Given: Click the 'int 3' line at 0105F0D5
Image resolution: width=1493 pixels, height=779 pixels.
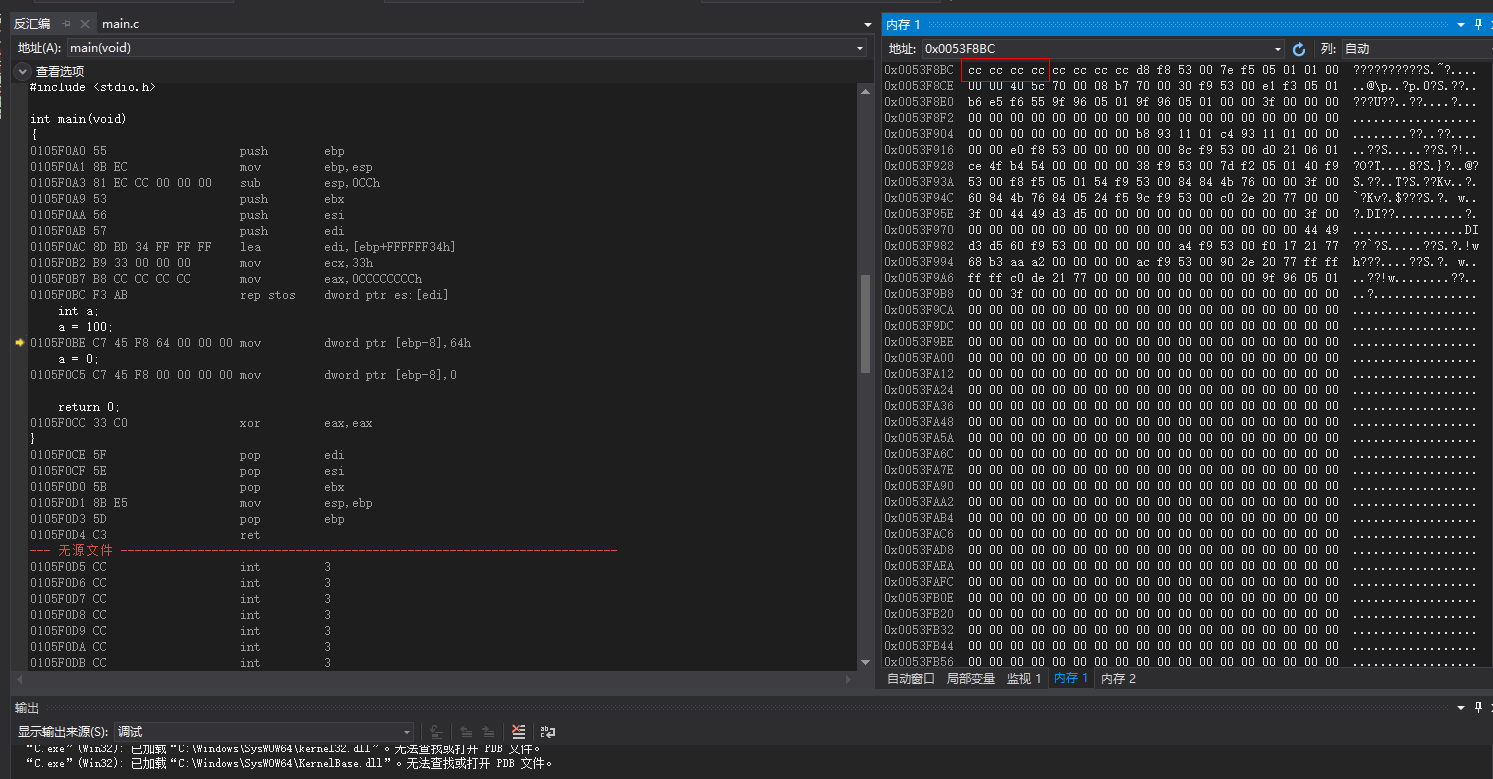Looking at the screenshot, I should [x=181, y=567].
